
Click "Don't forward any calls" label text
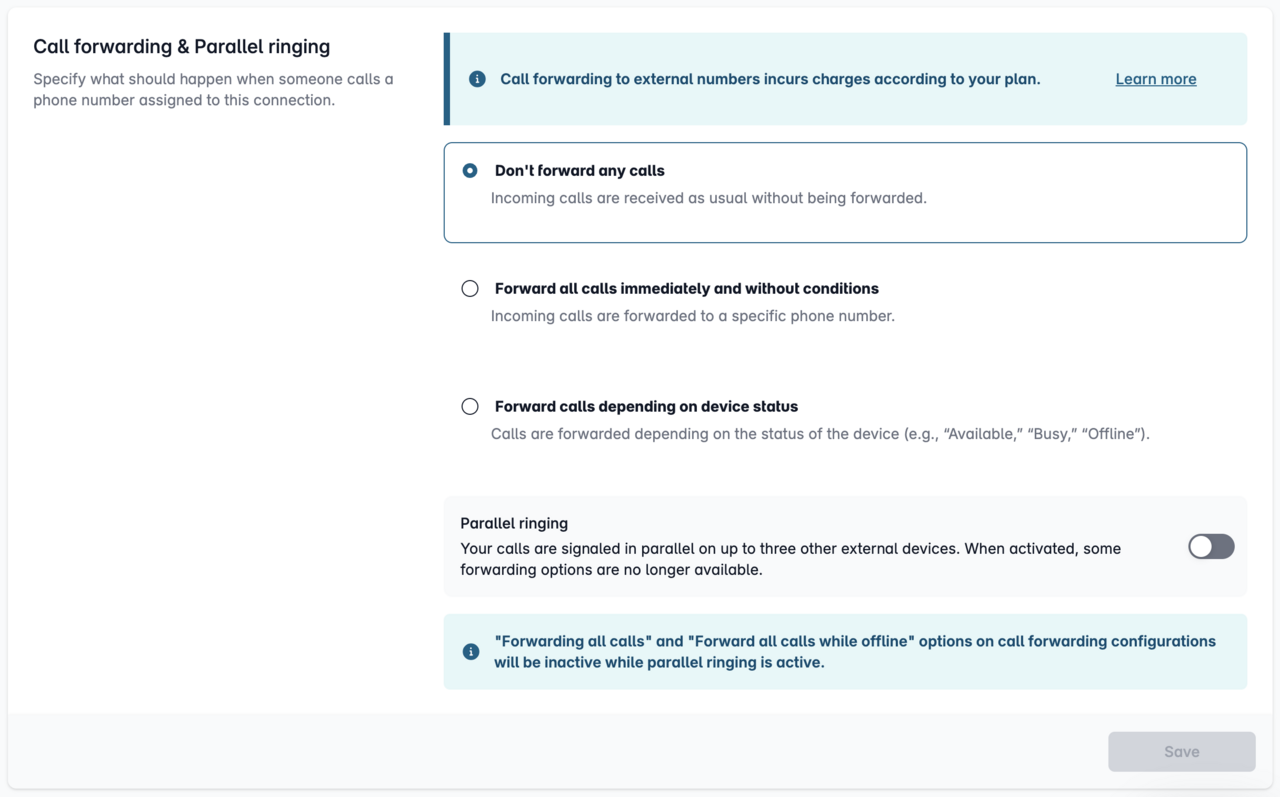[580, 171]
